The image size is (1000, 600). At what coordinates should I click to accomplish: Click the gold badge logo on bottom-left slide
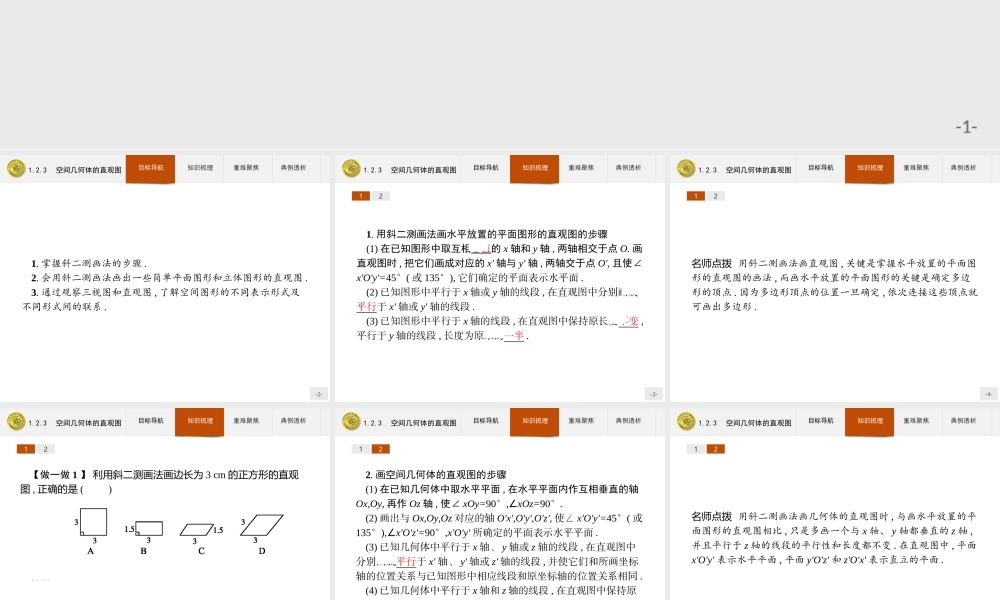[15, 421]
